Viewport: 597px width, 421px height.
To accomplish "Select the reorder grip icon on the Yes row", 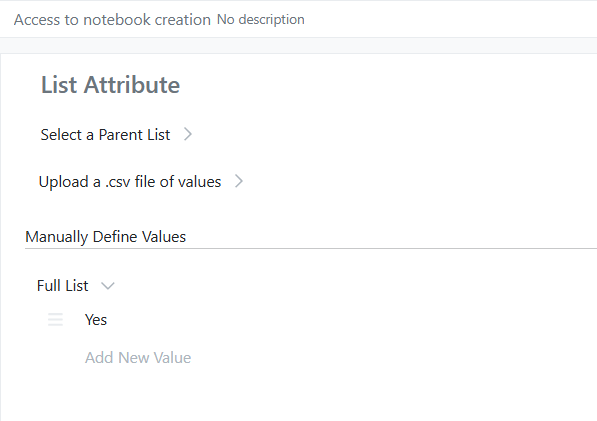I will [x=55, y=319].
